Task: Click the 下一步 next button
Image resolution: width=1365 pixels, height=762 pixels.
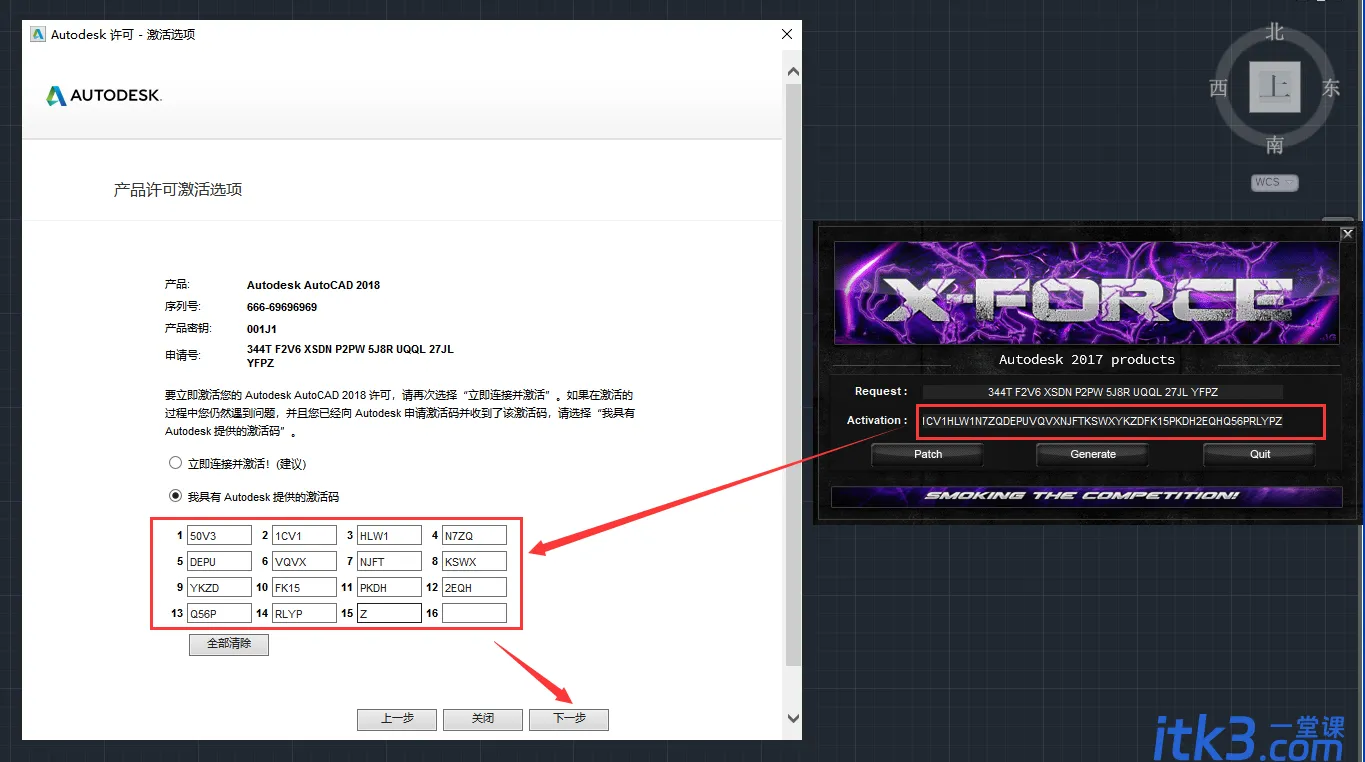Action: click(569, 719)
